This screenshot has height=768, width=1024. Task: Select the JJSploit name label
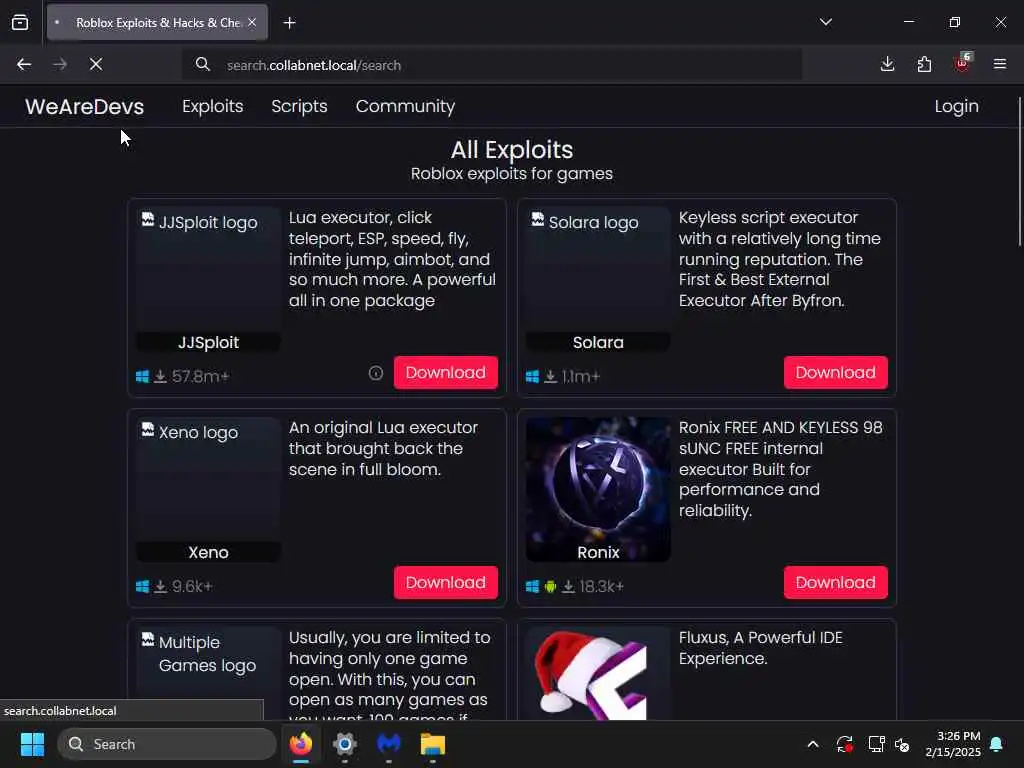tap(208, 342)
